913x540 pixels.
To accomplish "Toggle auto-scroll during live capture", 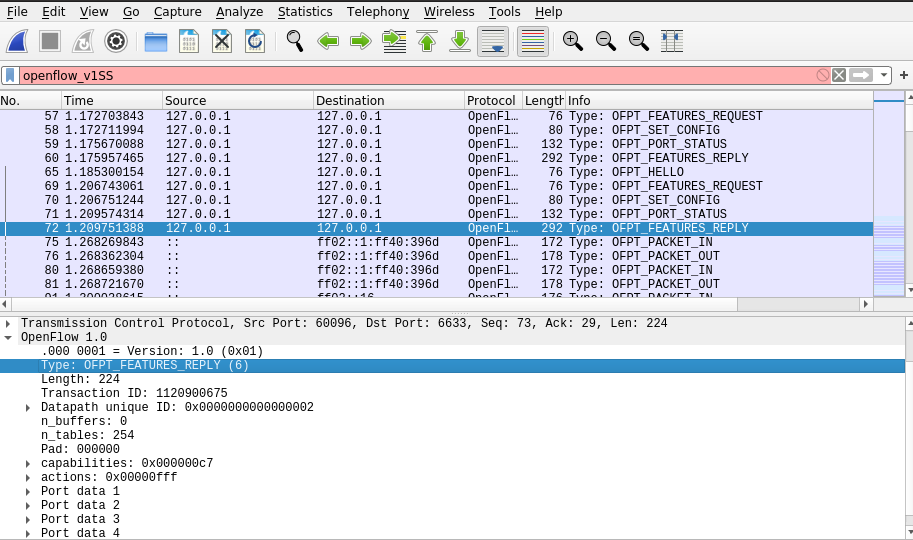I will (493, 41).
